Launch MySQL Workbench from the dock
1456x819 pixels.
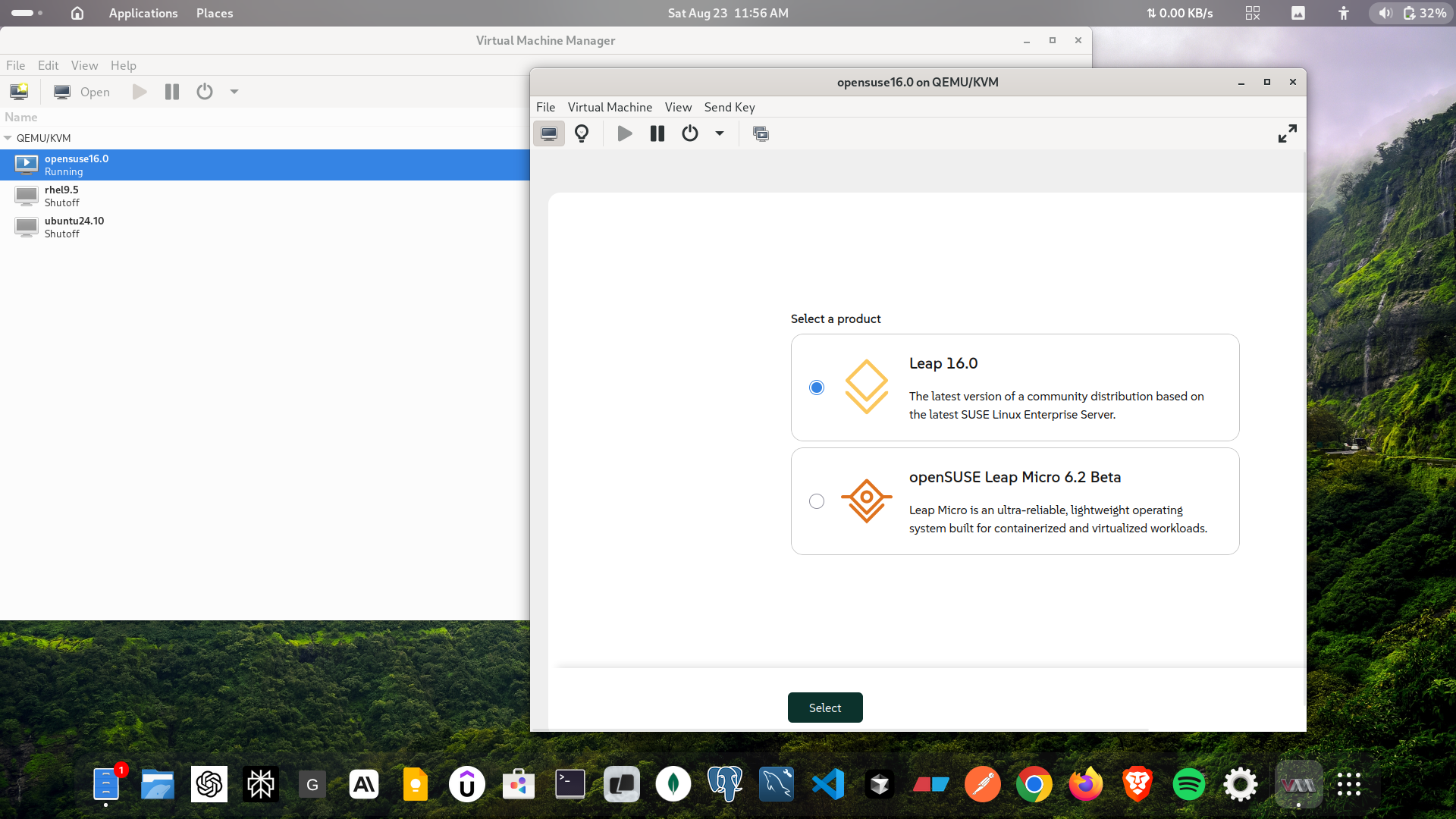777,784
